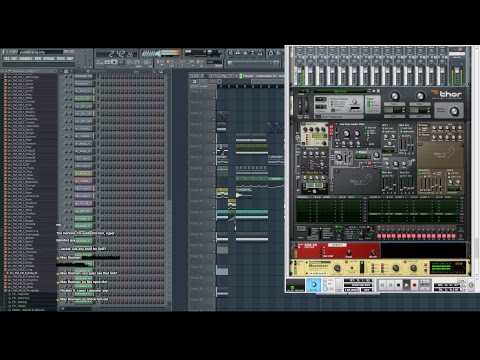Toggle pattern/song mode switch in FL Studio
480x360 pixels.
99,62
